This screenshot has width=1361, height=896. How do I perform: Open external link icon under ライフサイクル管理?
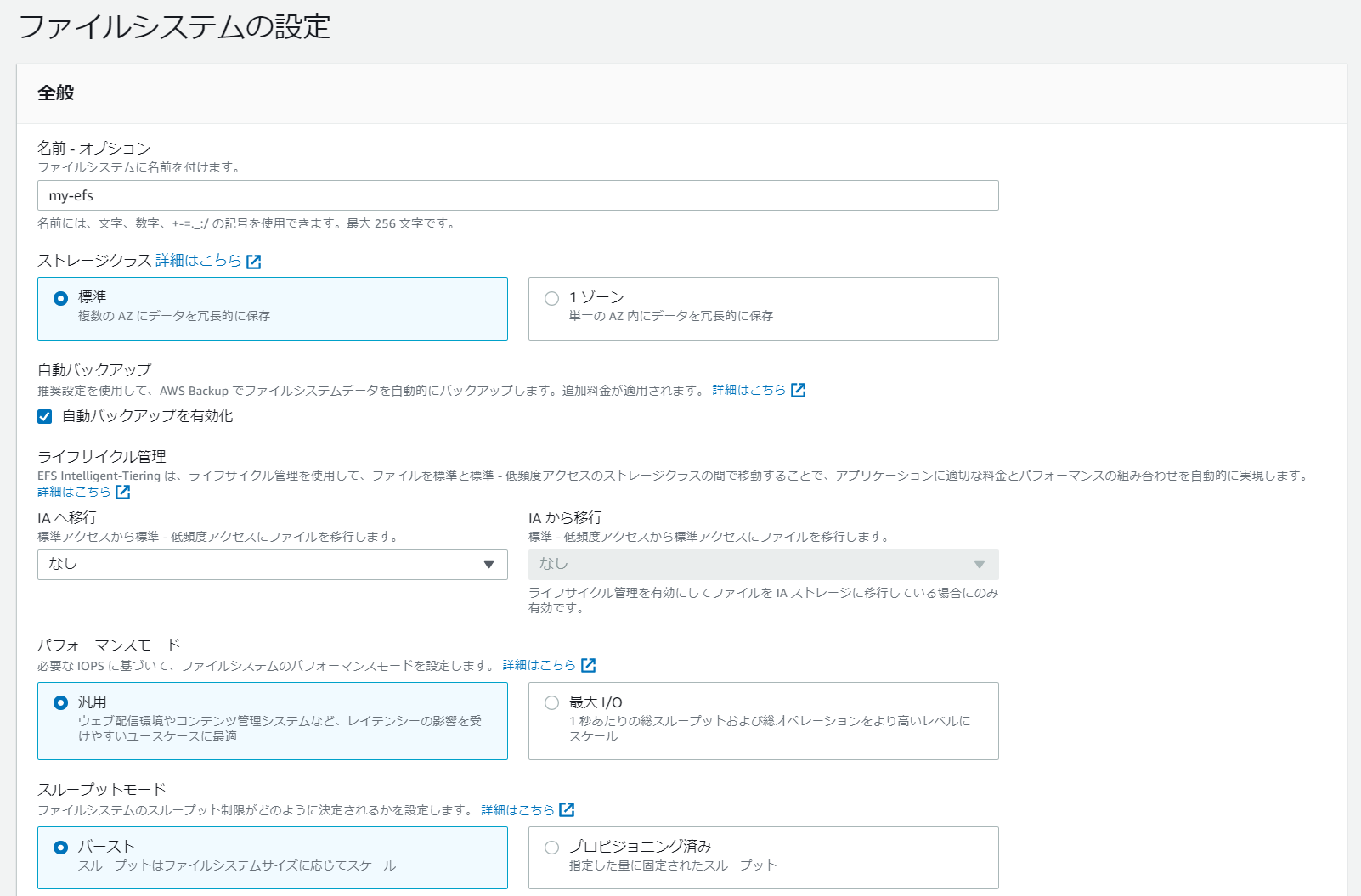(123, 492)
